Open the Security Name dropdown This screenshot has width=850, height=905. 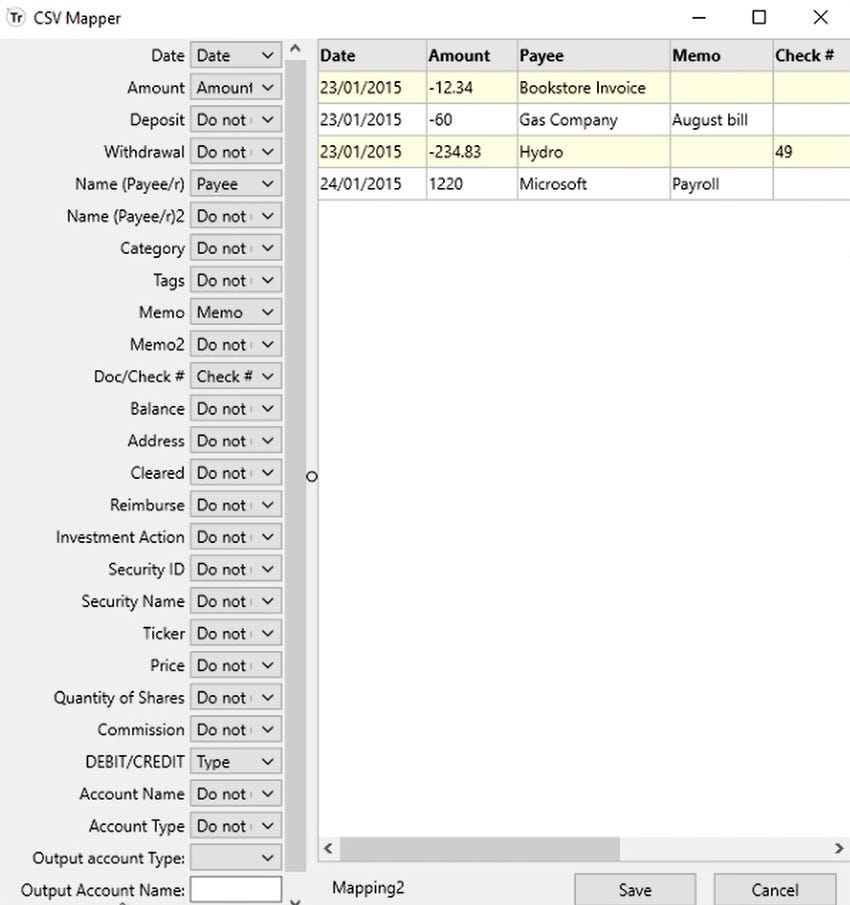235,601
